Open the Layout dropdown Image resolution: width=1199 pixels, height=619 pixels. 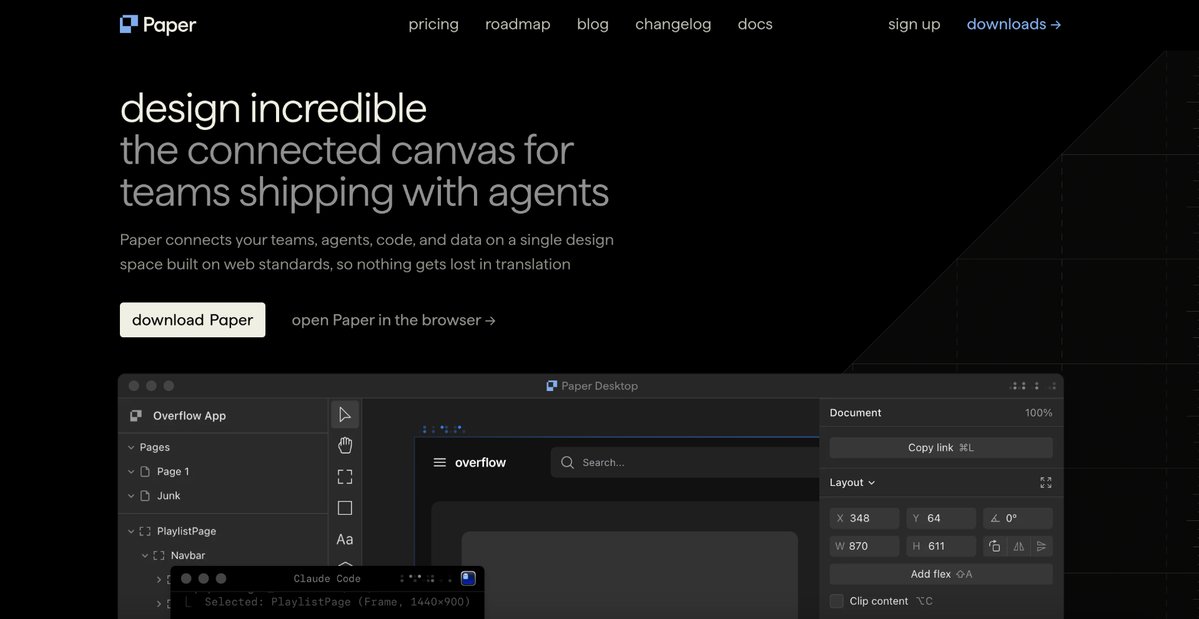pos(849,482)
